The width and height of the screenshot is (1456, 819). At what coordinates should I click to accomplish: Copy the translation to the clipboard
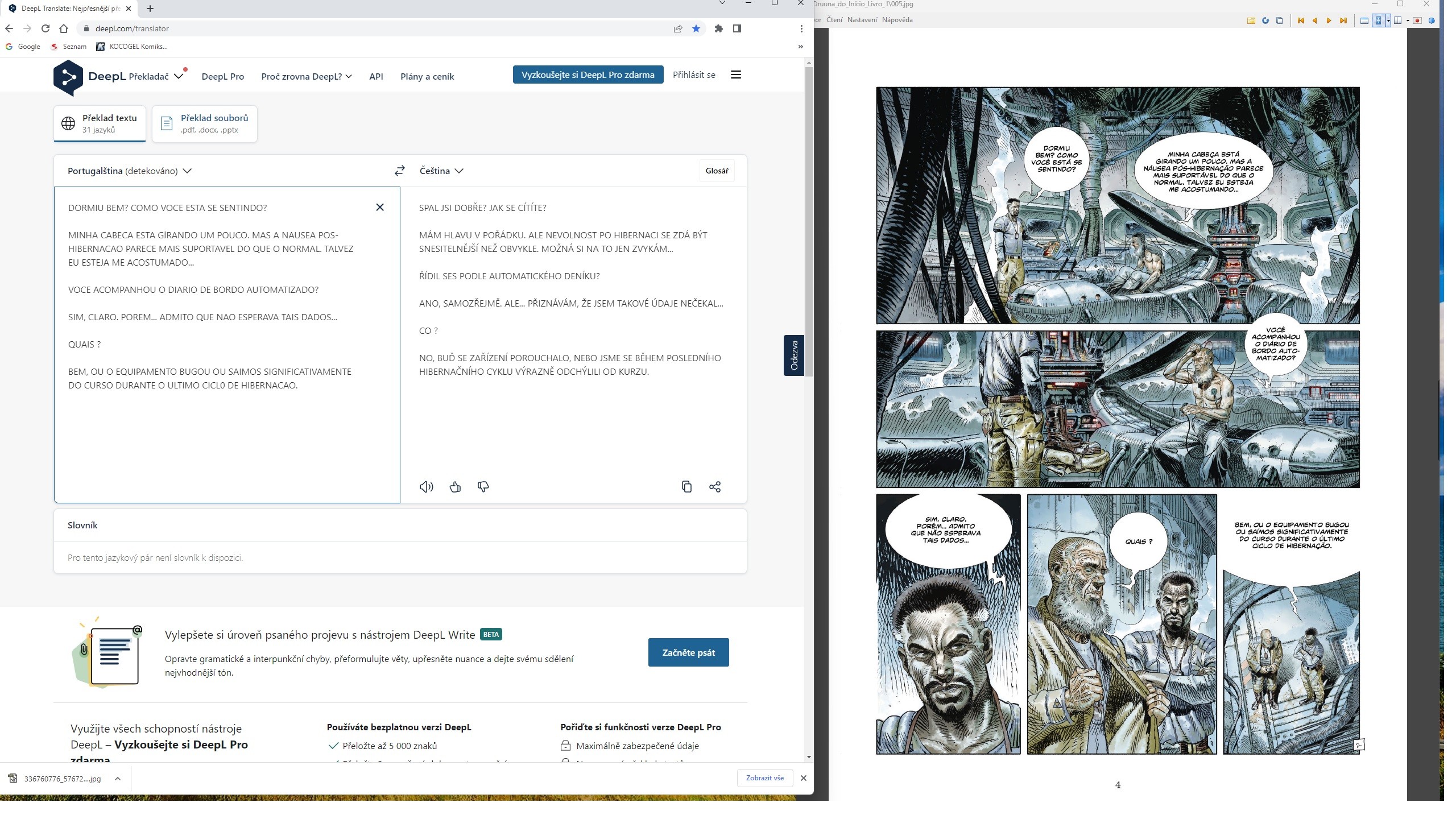pos(686,487)
